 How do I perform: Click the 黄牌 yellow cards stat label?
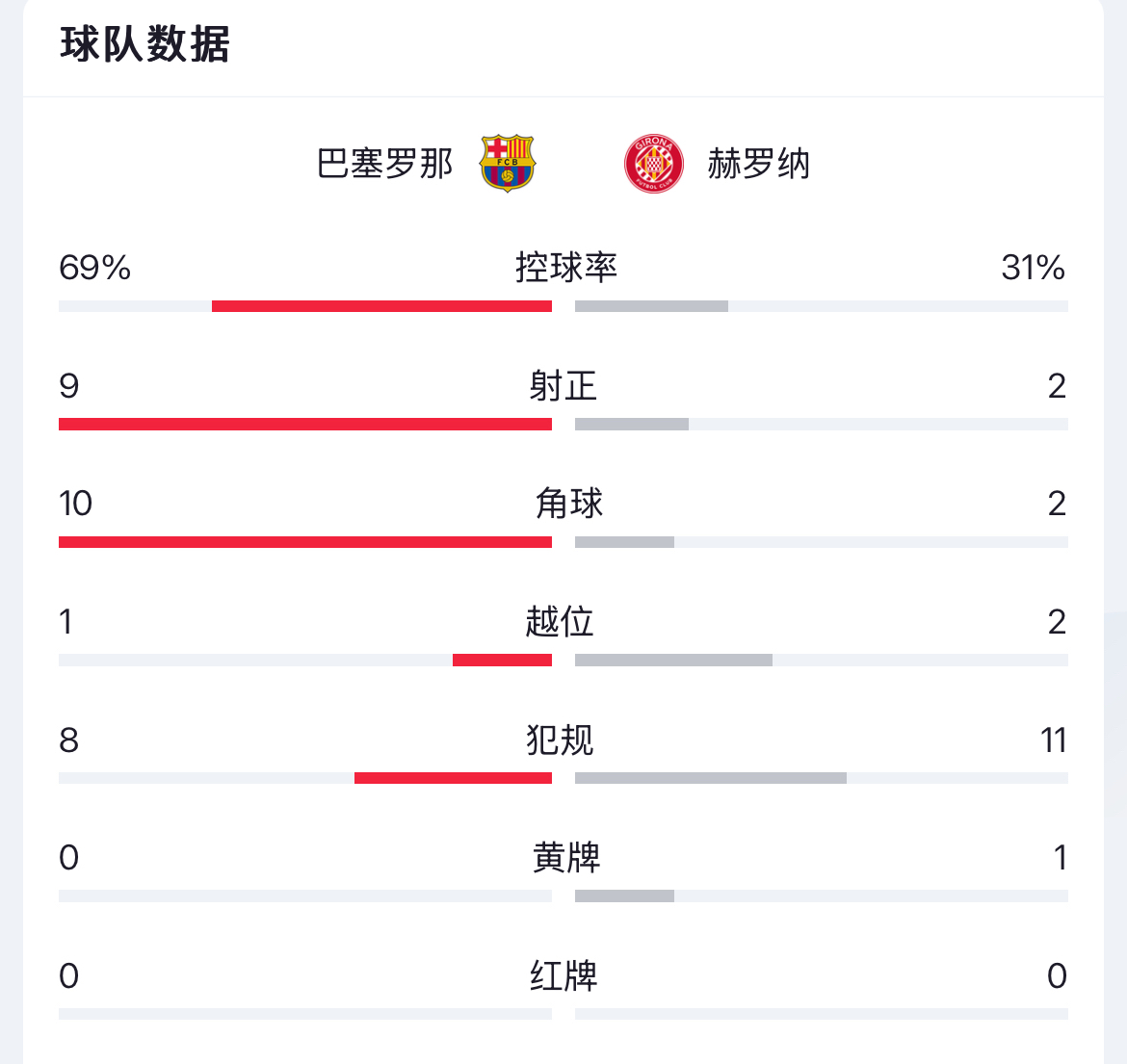coord(563,858)
